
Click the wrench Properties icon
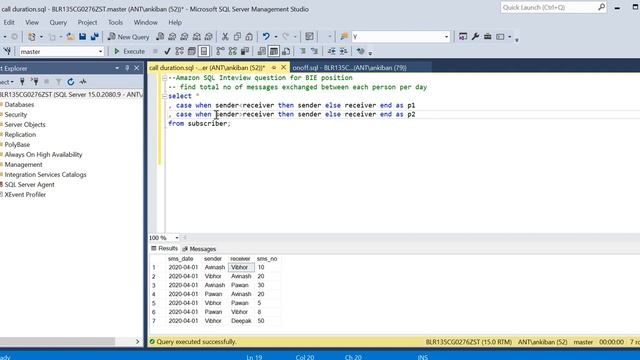pyautogui.click(x=475, y=37)
